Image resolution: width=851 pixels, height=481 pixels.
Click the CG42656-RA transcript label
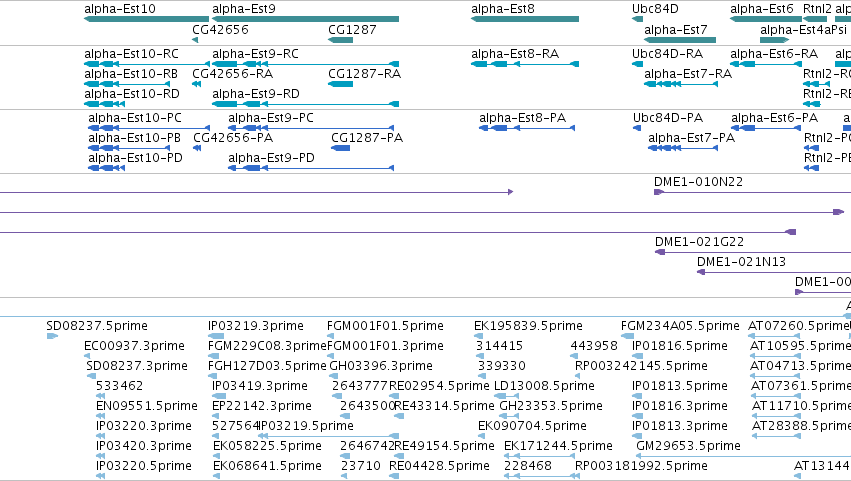coord(232,74)
